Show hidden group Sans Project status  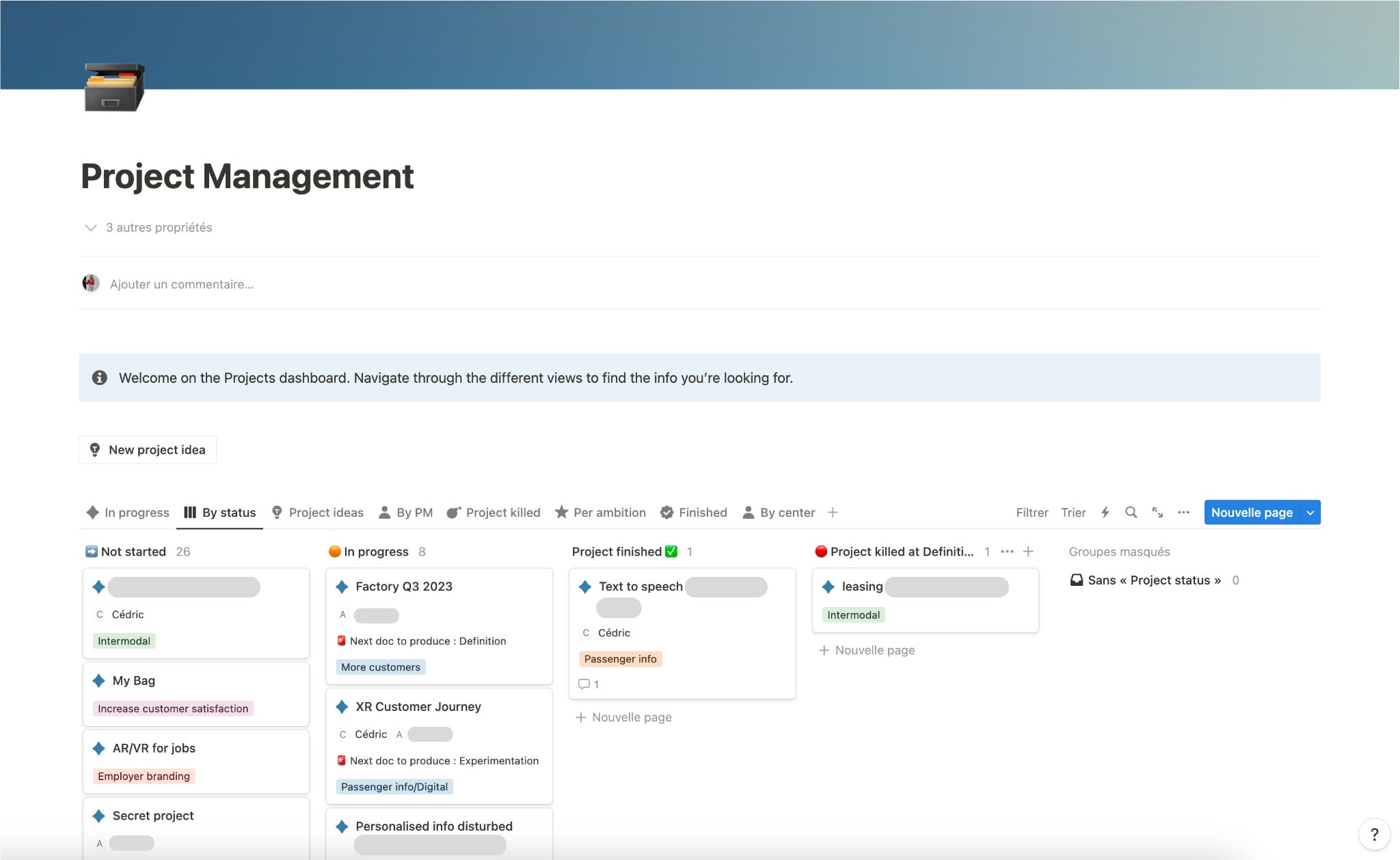pos(1153,580)
